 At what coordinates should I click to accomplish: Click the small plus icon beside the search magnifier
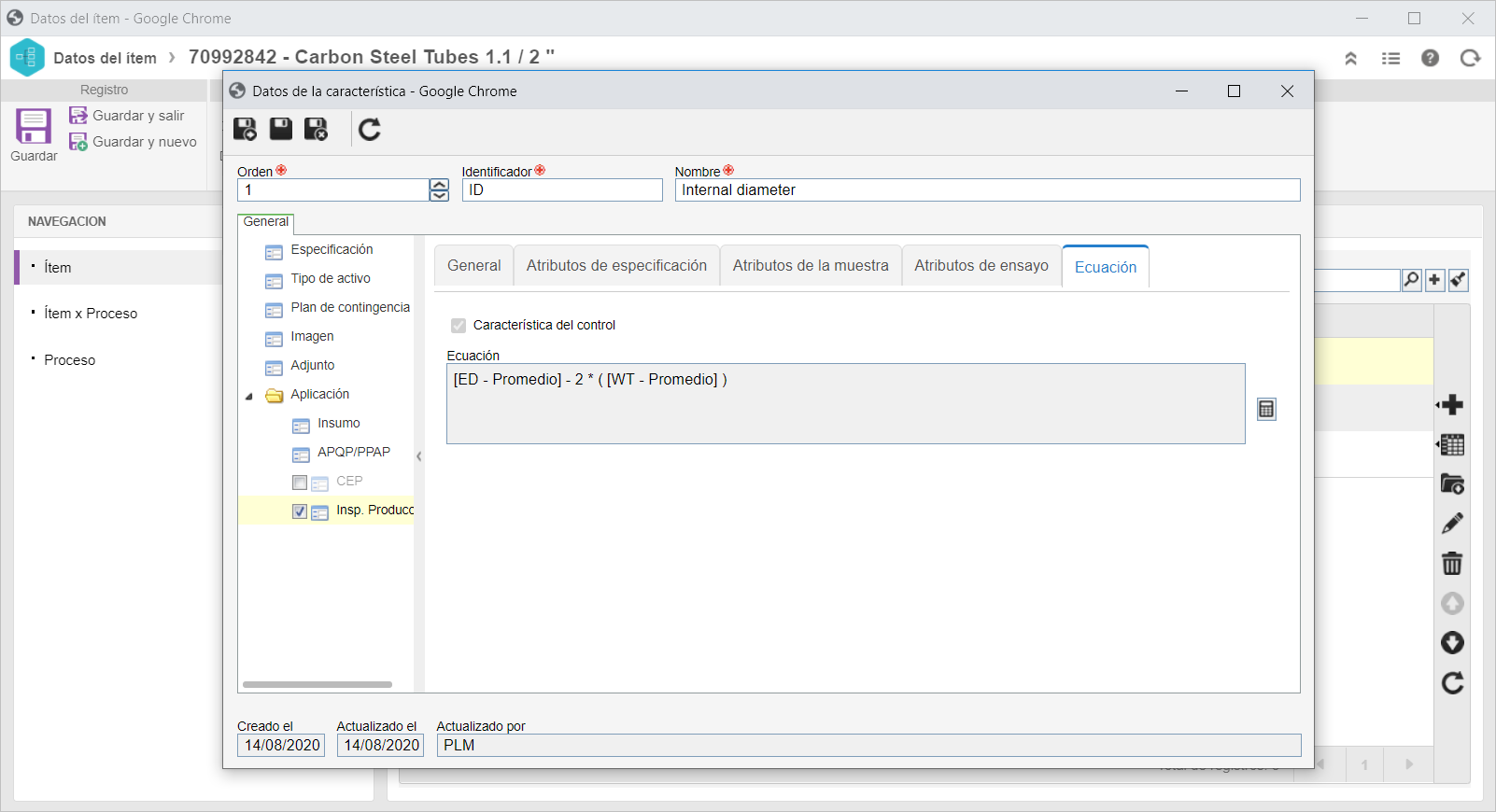[x=1435, y=280]
